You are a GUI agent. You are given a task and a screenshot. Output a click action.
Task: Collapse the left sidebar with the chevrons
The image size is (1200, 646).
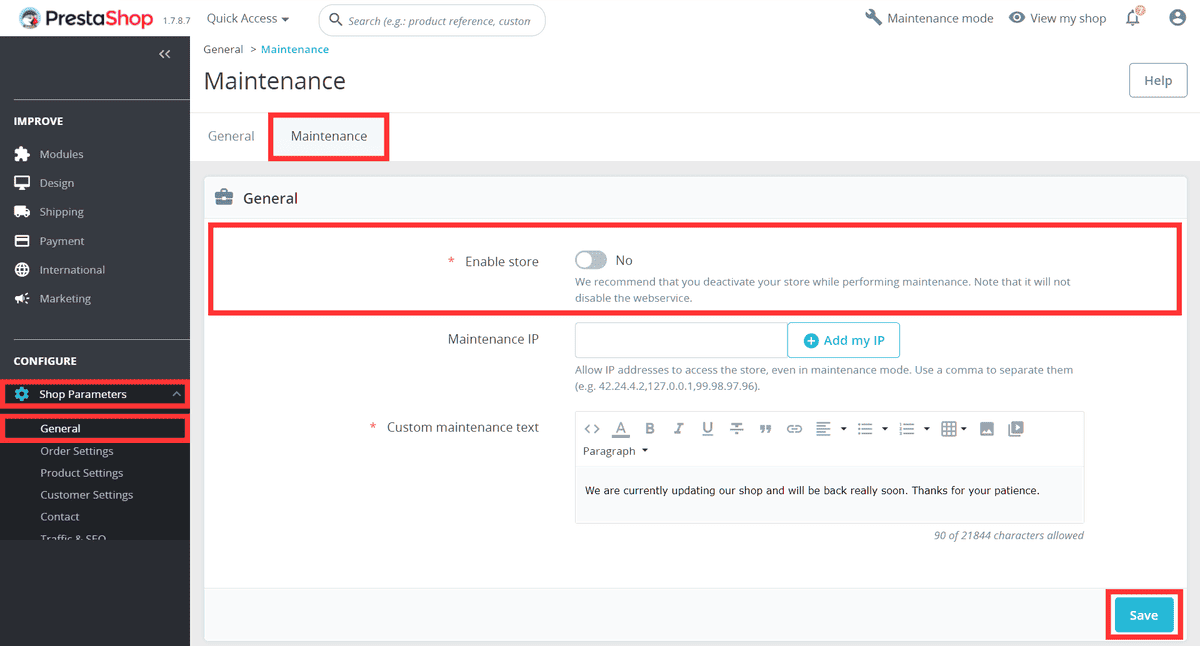tap(165, 54)
